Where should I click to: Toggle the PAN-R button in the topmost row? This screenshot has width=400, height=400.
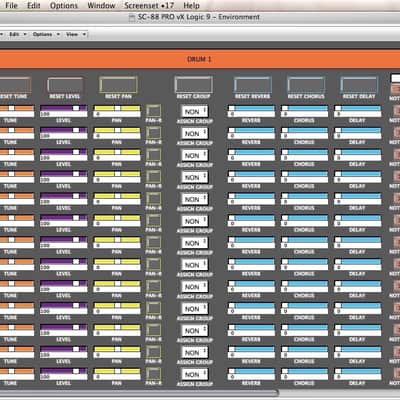153,111
